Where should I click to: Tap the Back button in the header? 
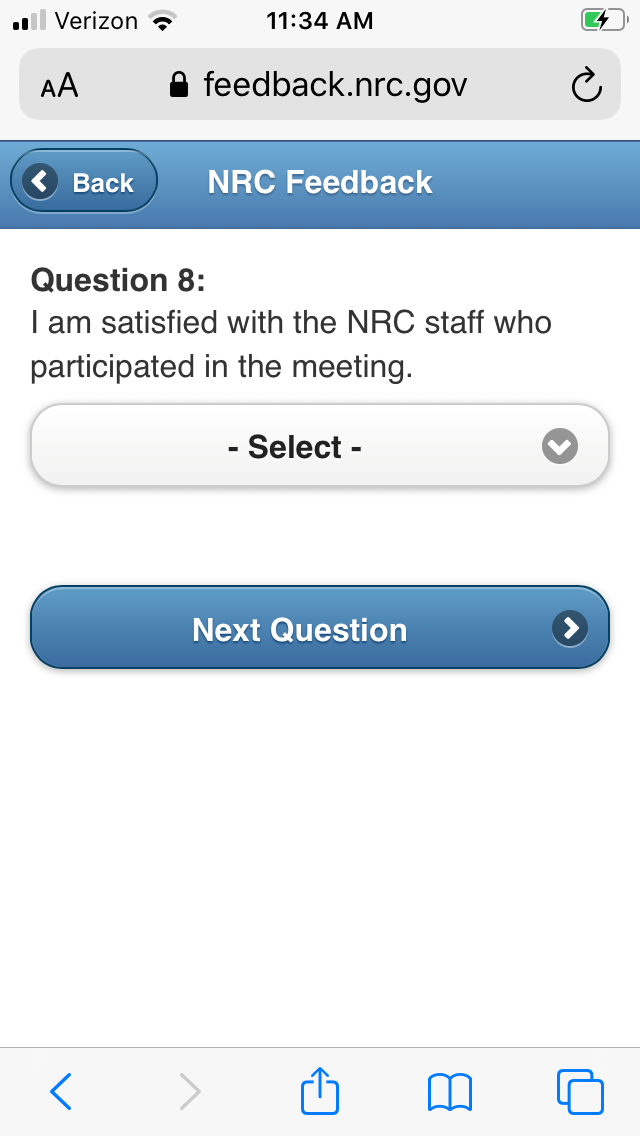pyautogui.click(x=85, y=182)
